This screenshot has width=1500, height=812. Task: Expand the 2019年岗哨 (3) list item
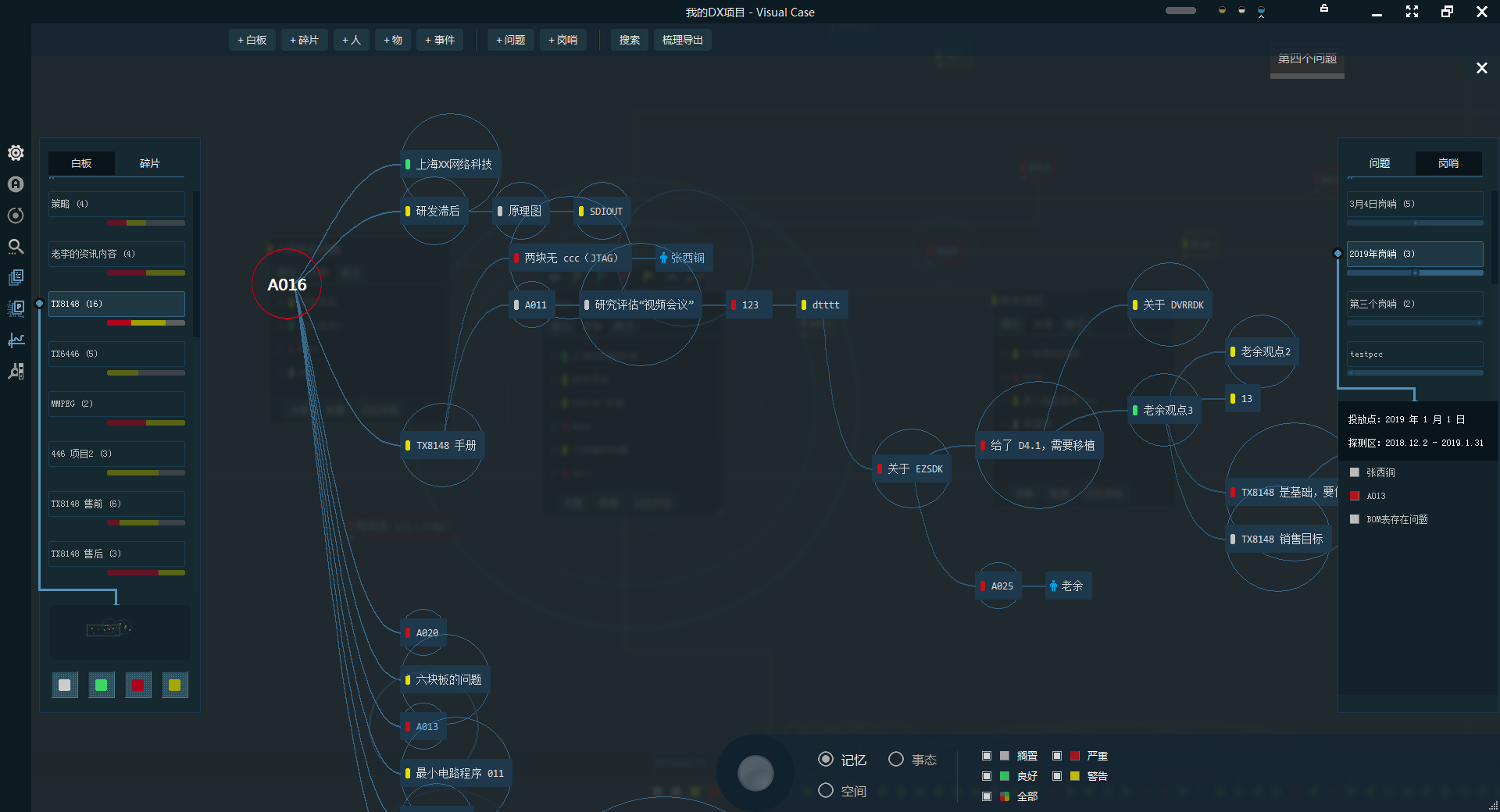(x=1414, y=254)
